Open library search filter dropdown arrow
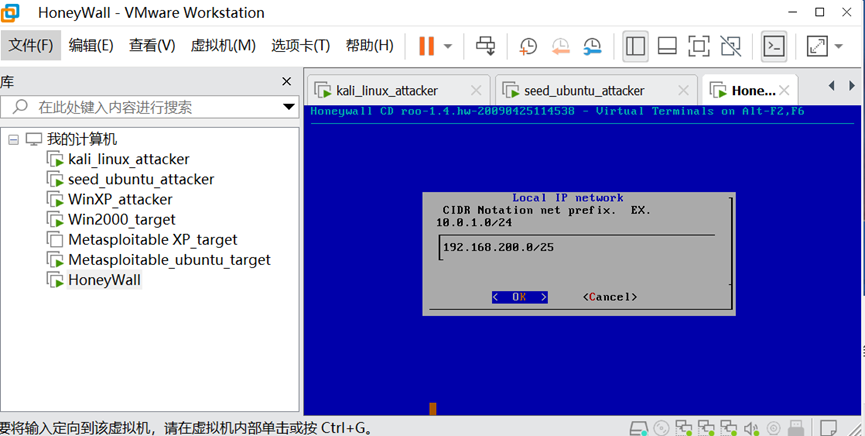The height and width of the screenshot is (436, 865). 289,107
